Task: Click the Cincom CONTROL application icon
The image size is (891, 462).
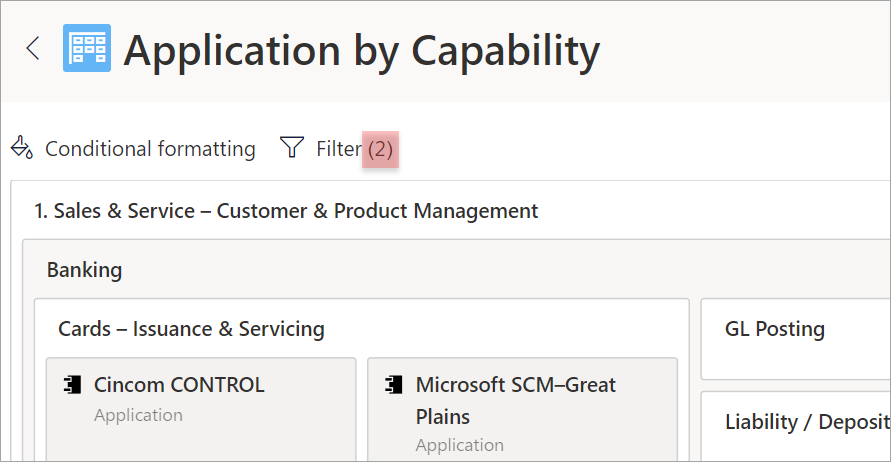Action: 72,385
